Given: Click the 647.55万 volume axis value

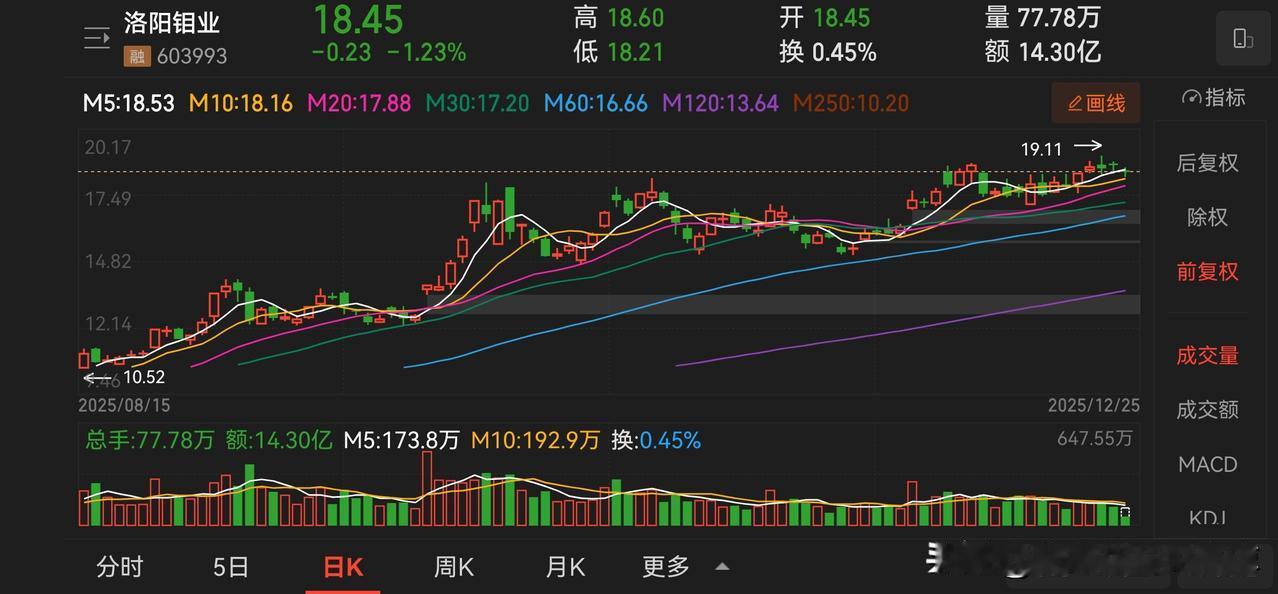Looking at the screenshot, I should point(1094,438).
